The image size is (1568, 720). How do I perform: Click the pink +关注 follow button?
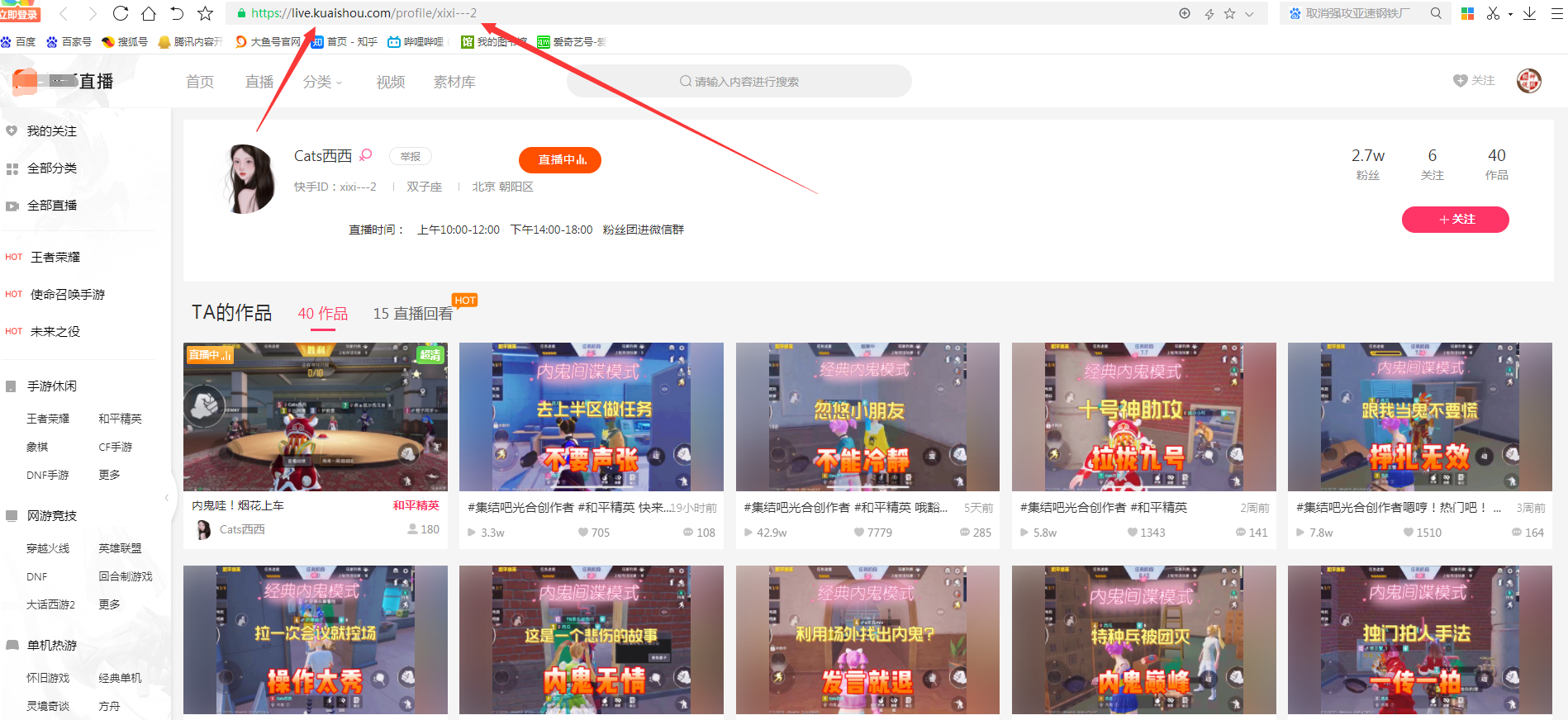[1455, 219]
